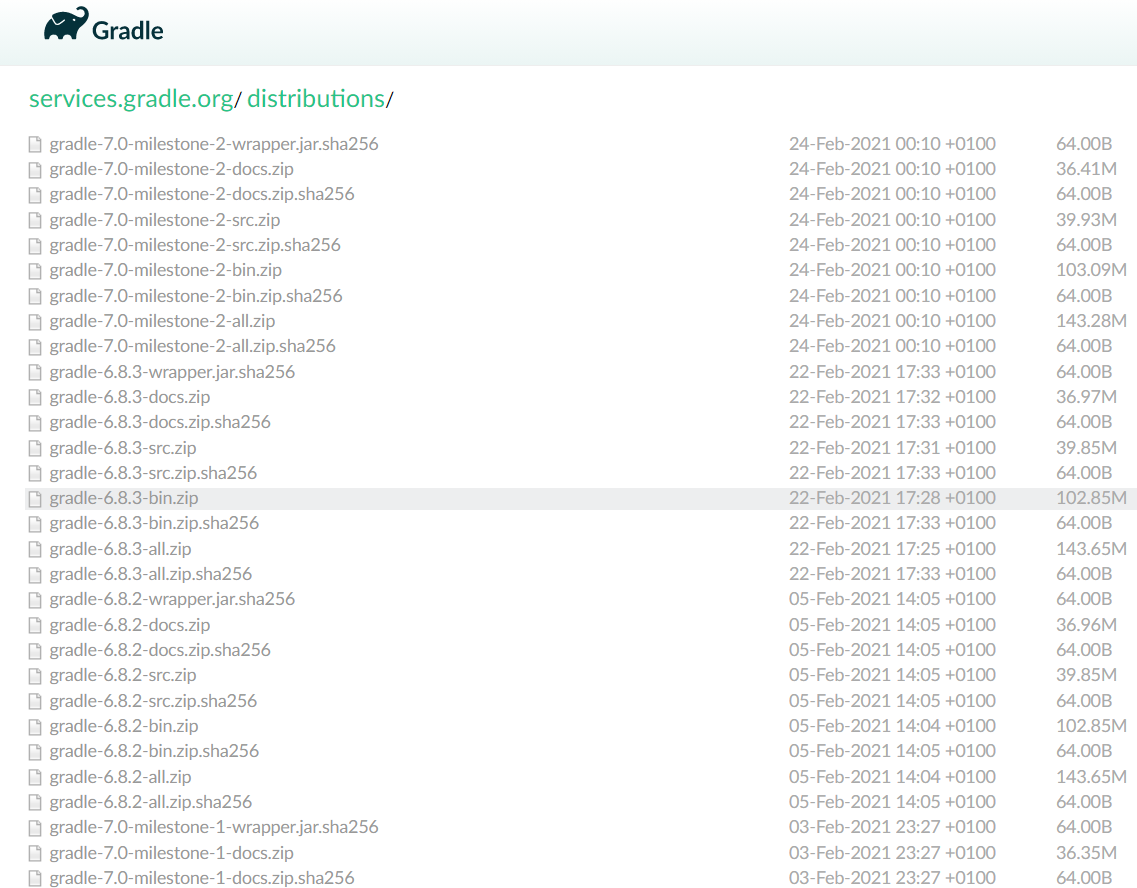Click file icon beside gradle-7.0-milestone-1-wrapper.jar.sha256

point(35,827)
